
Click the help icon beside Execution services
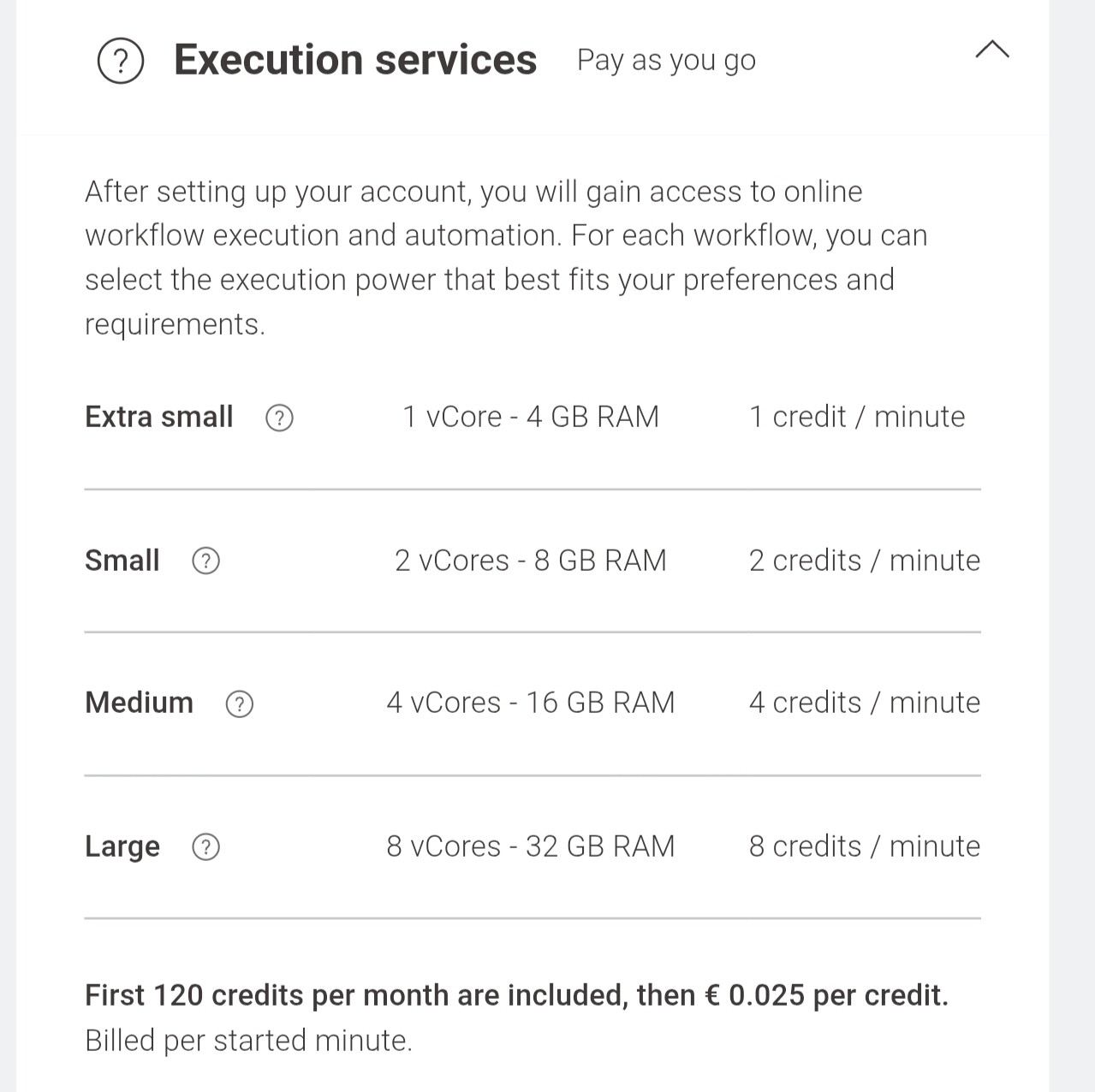pos(121,62)
